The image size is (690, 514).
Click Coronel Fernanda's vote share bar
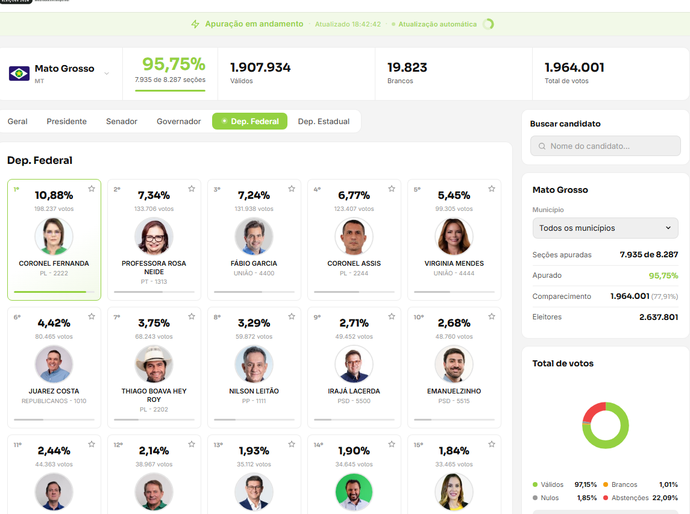click(54, 292)
